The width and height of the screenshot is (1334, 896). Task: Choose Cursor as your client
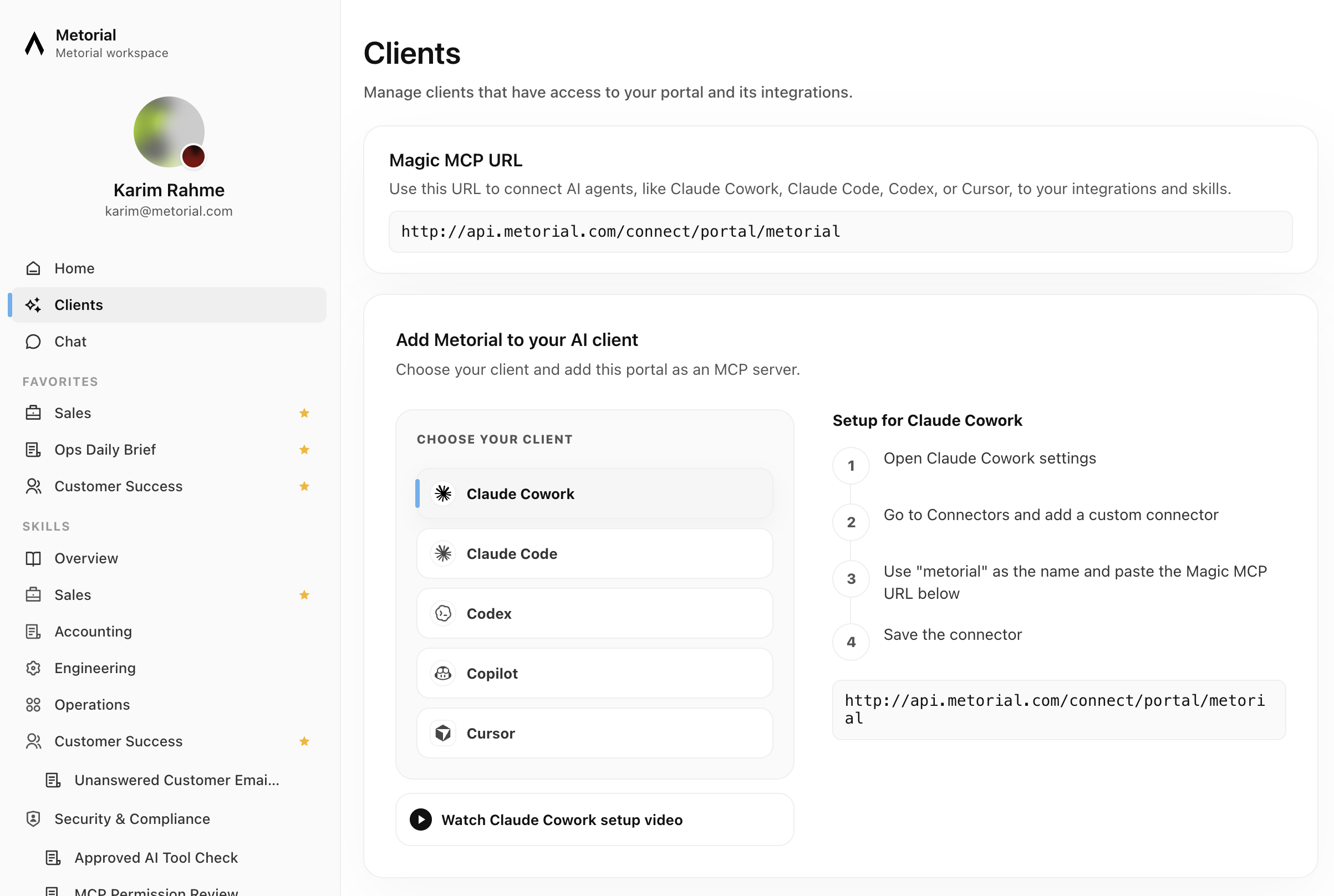coord(594,733)
